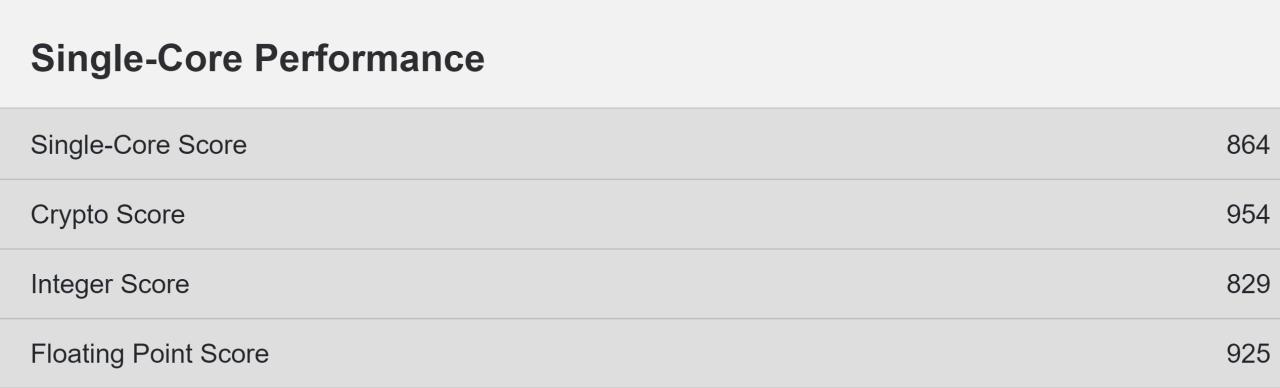
Task: Select the Crypto Score label
Action: click(x=108, y=215)
